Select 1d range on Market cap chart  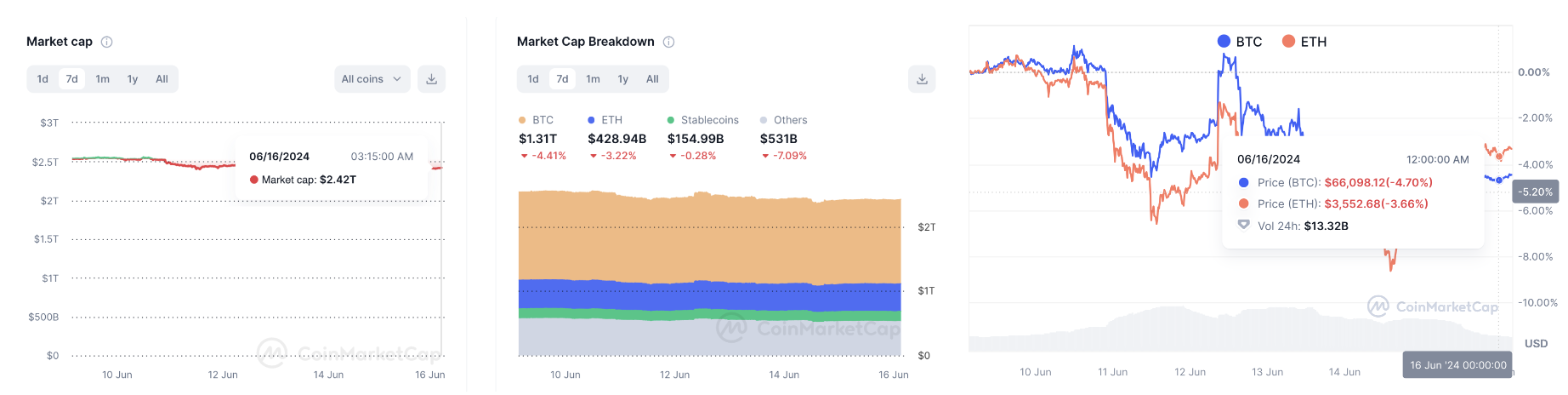pyautogui.click(x=43, y=79)
